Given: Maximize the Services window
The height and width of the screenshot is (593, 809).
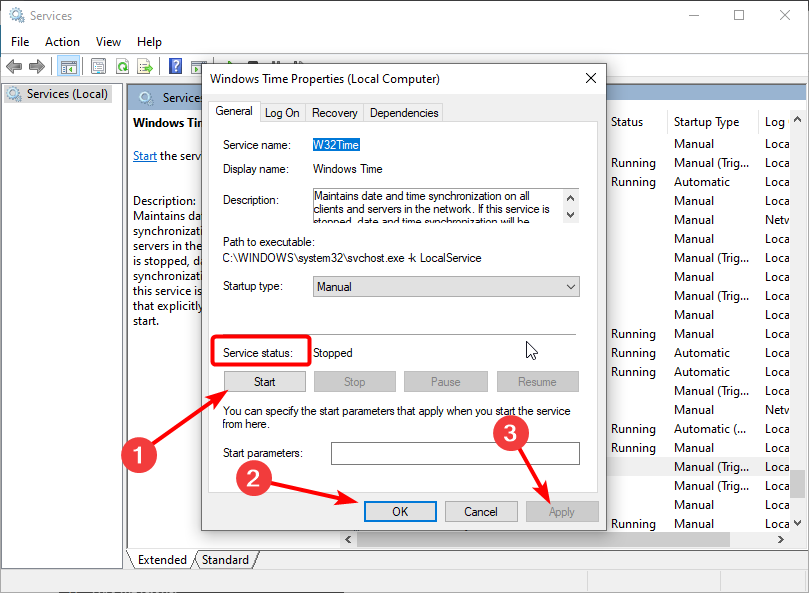Looking at the screenshot, I should (739, 15).
